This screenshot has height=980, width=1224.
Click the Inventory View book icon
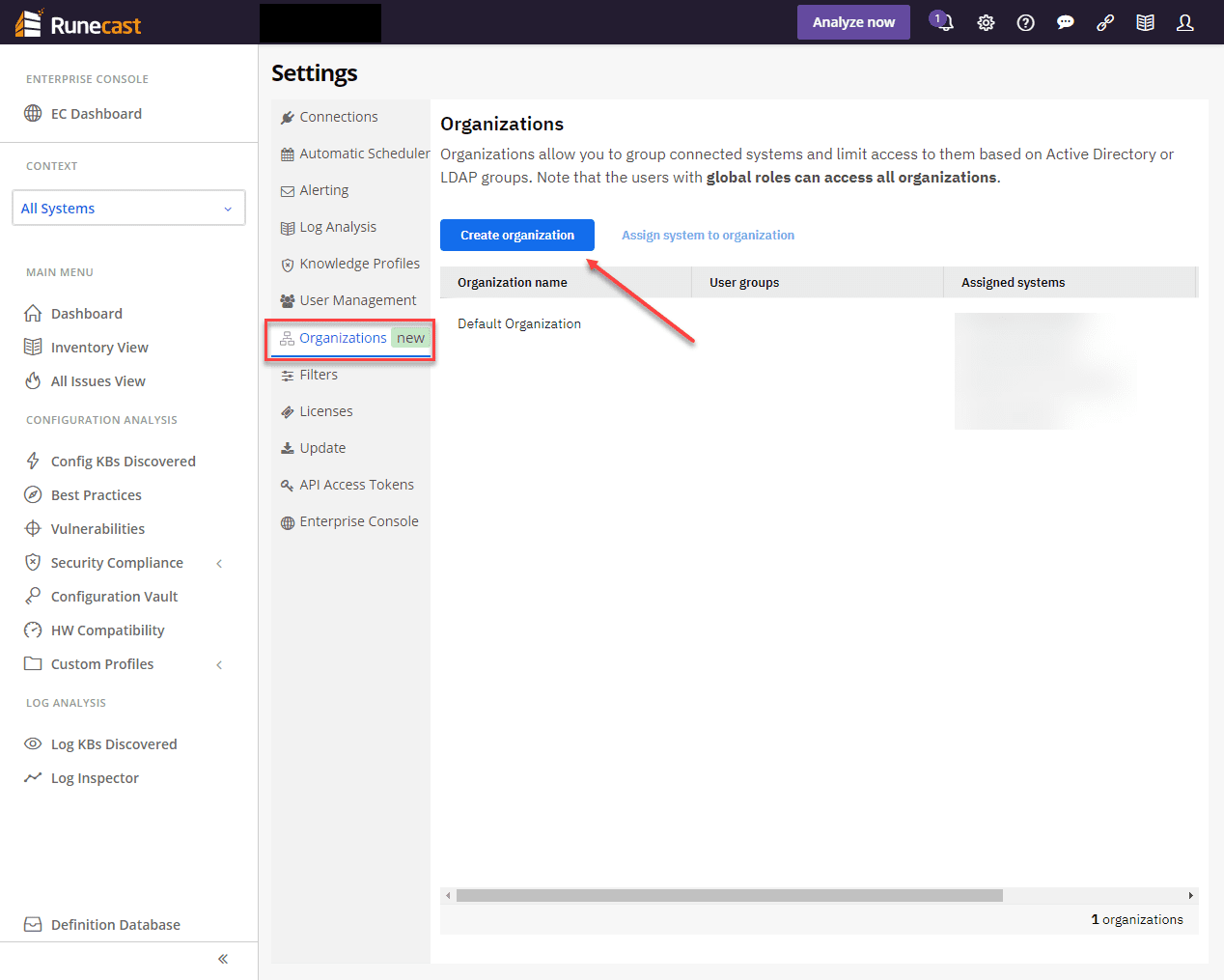tap(33, 347)
